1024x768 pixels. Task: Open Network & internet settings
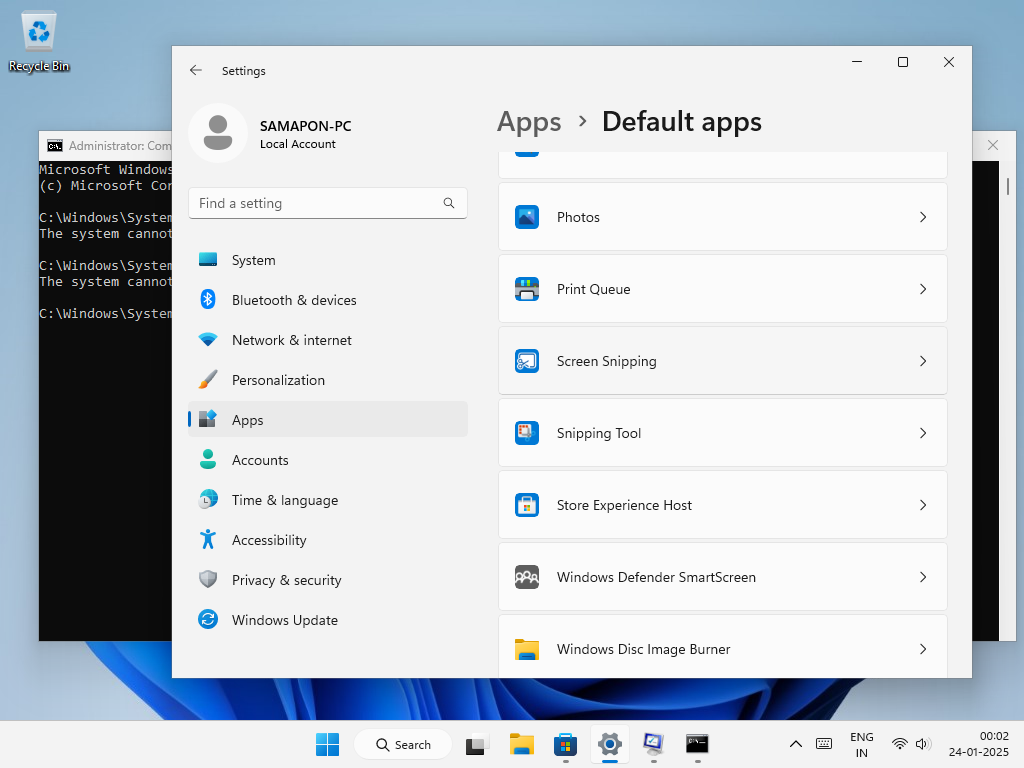328,340
